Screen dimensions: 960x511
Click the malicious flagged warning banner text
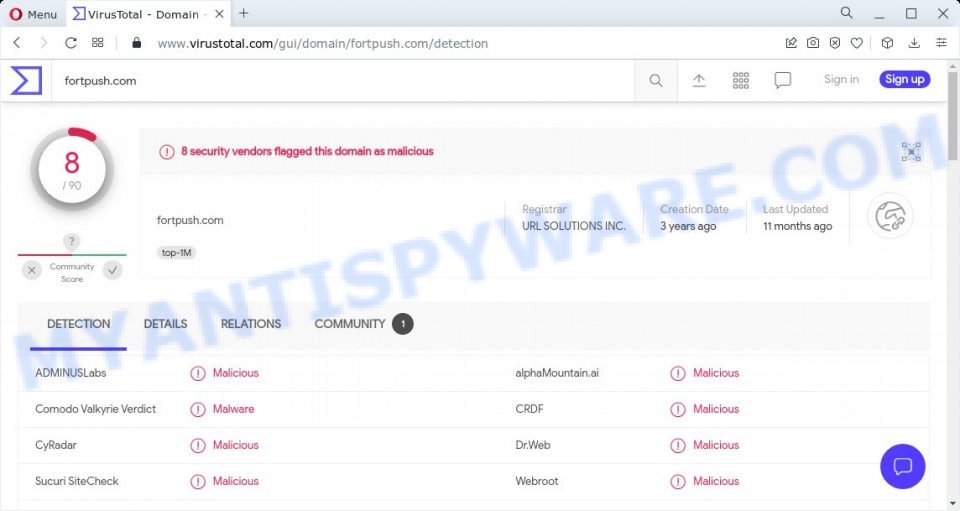307,151
